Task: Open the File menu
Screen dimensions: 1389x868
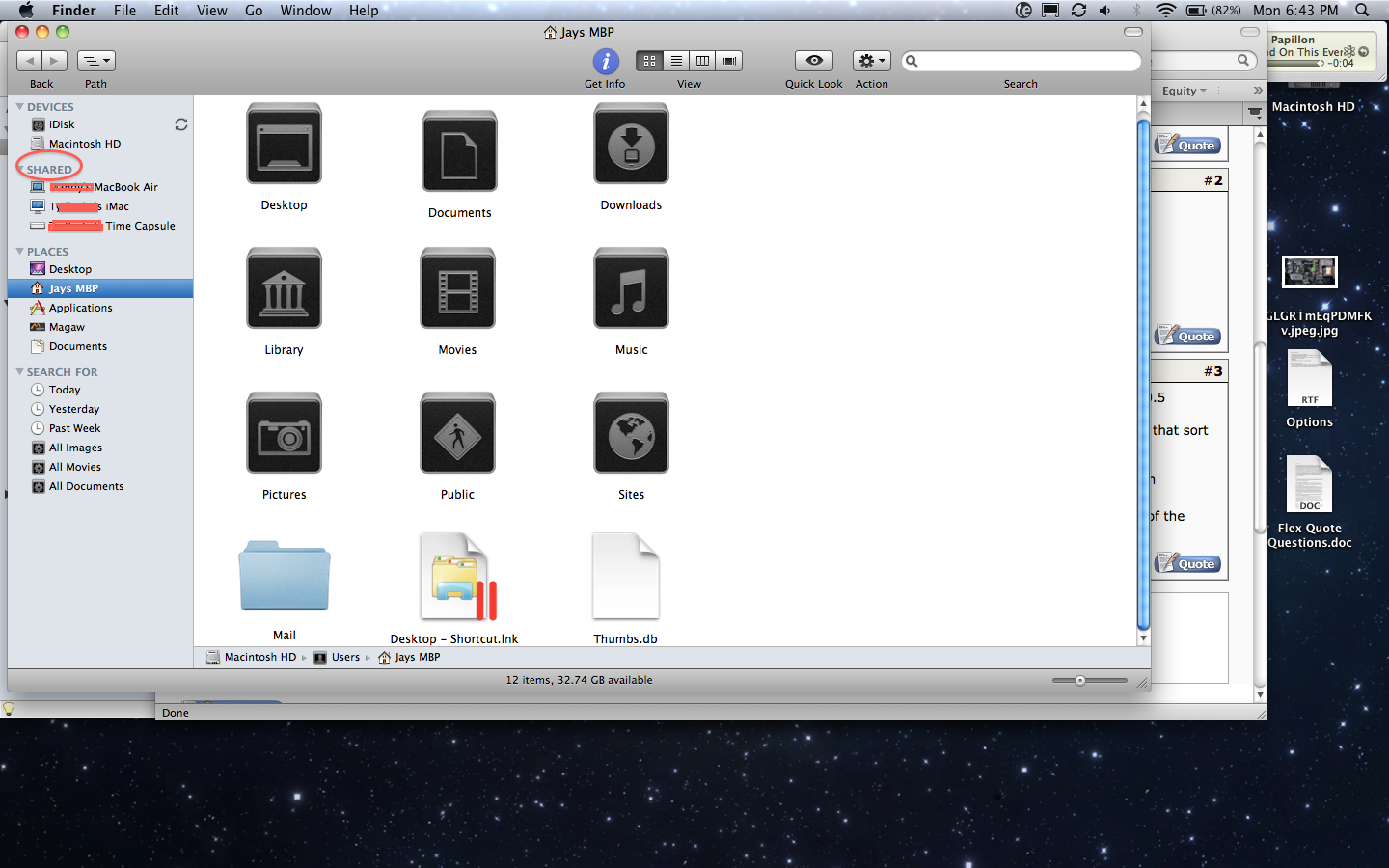Action: (x=124, y=11)
